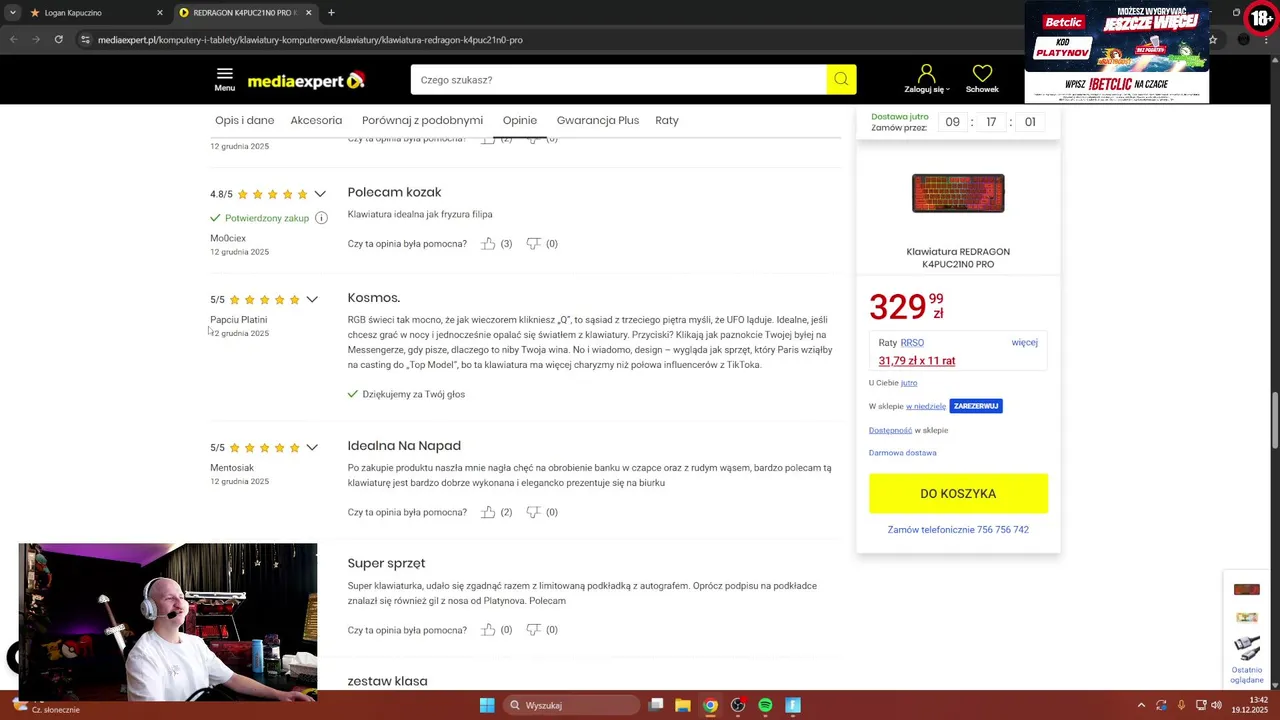Open the mediaexpert hamburger Menu
1280x720 pixels.
pyautogui.click(x=224, y=79)
